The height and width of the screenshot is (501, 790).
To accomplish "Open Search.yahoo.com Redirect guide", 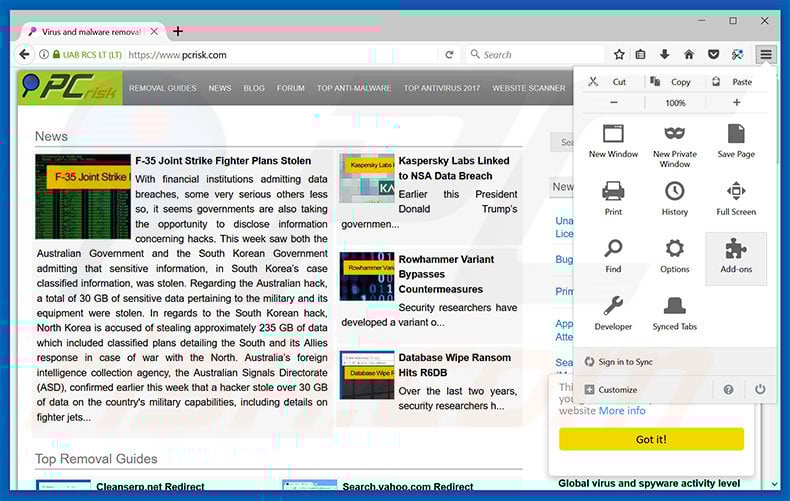I will 408,486.
